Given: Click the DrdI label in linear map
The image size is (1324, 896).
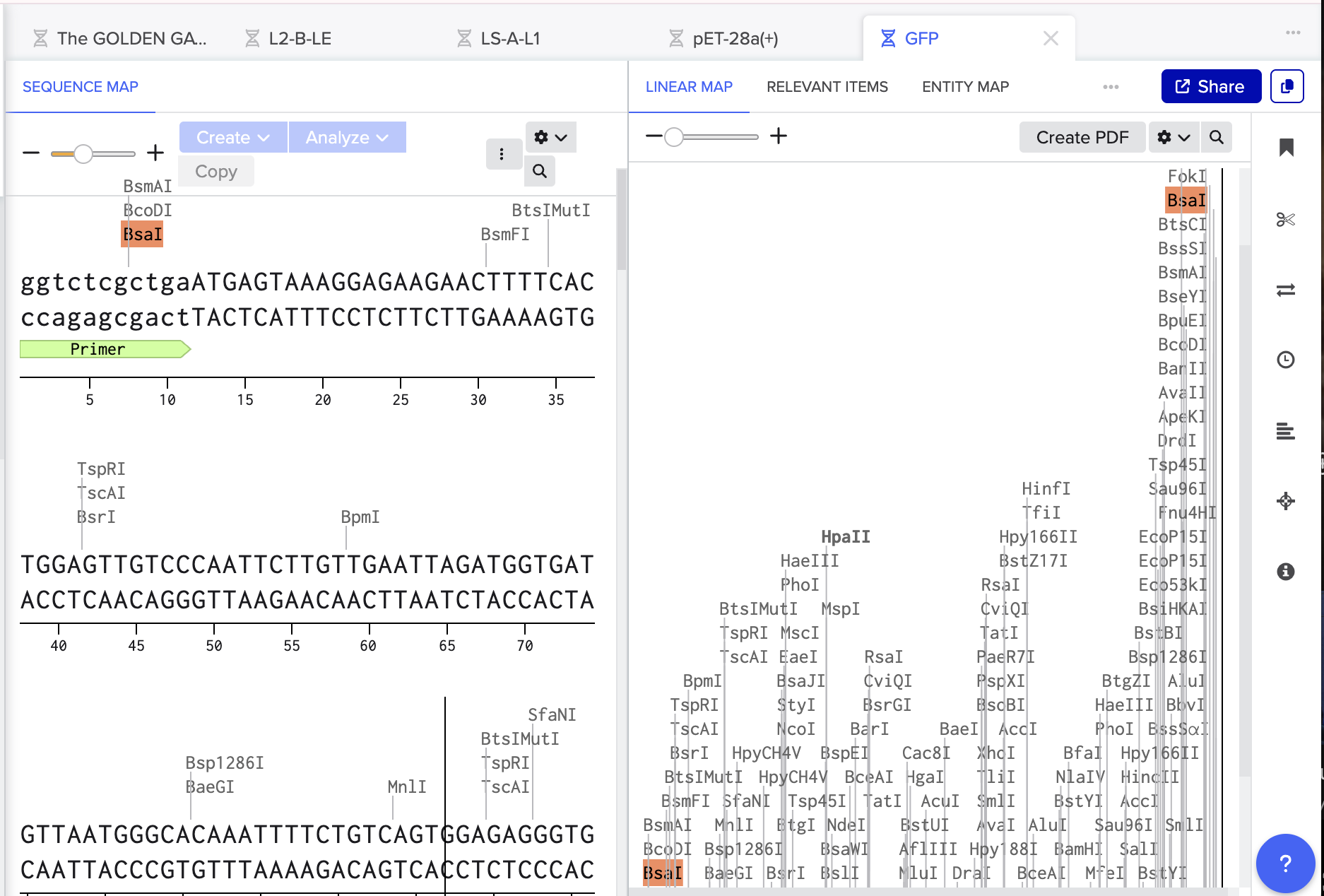Looking at the screenshot, I should (x=1177, y=440).
